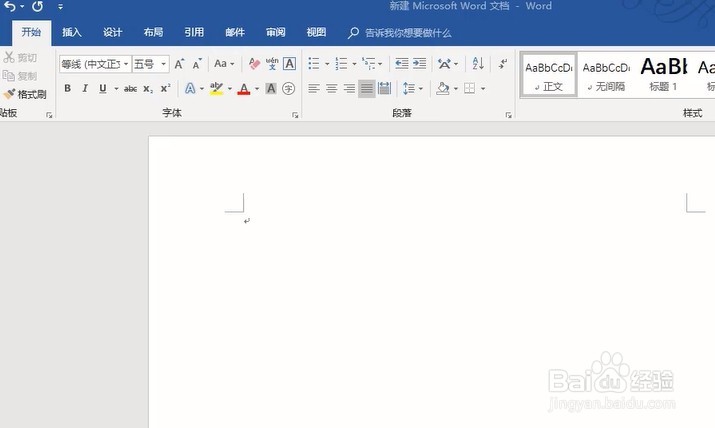
Task: Toggle Bold formatting
Action: (67, 89)
